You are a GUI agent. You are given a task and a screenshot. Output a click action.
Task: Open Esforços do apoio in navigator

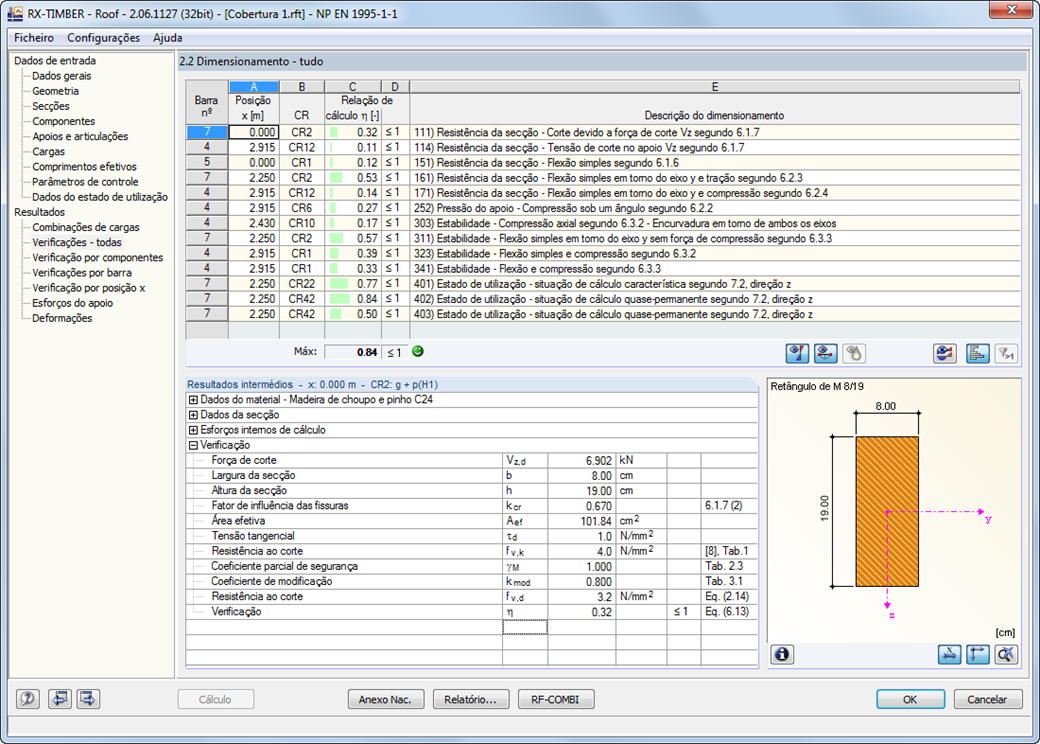point(72,303)
